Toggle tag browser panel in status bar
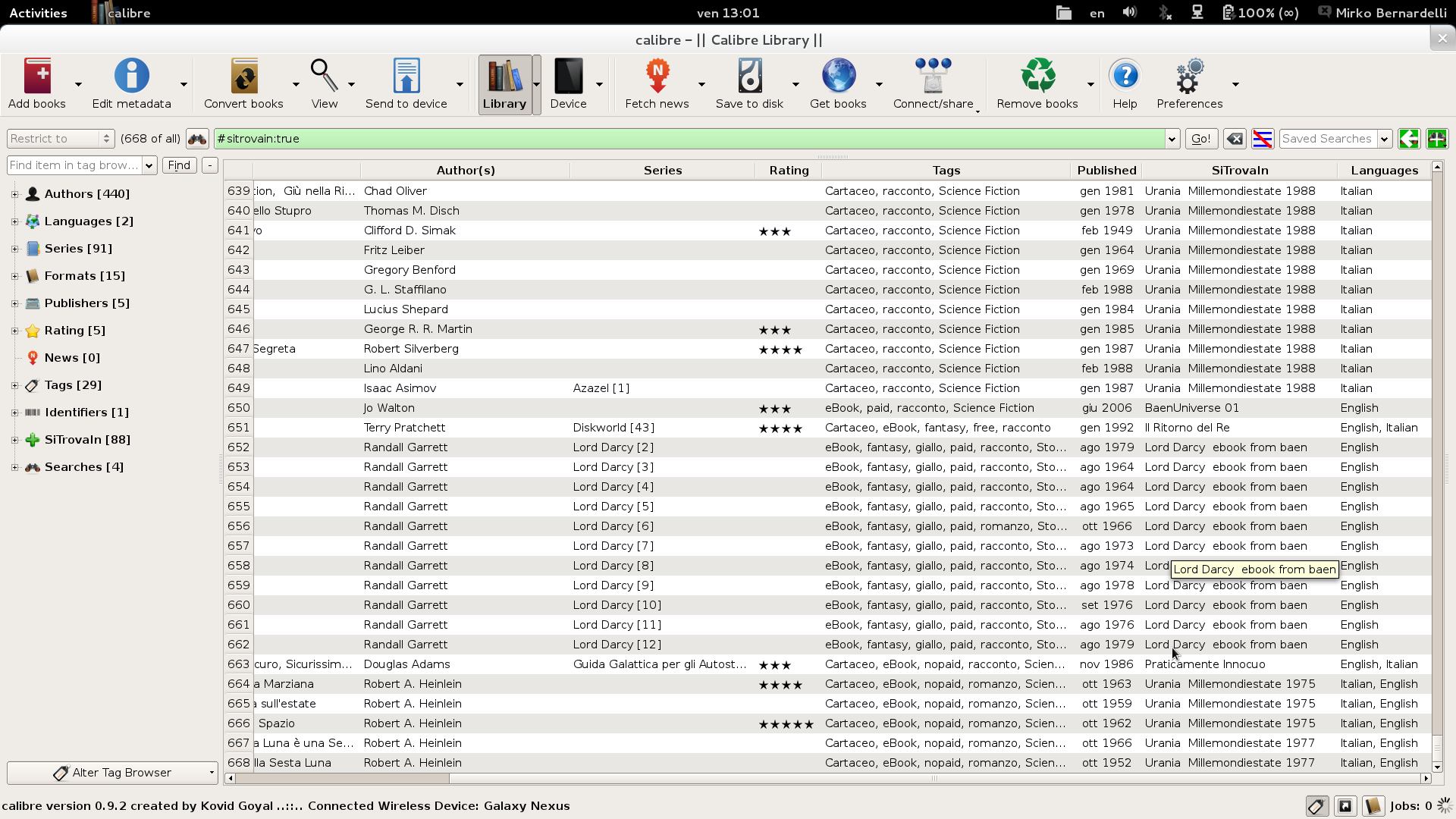 (x=1316, y=806)
